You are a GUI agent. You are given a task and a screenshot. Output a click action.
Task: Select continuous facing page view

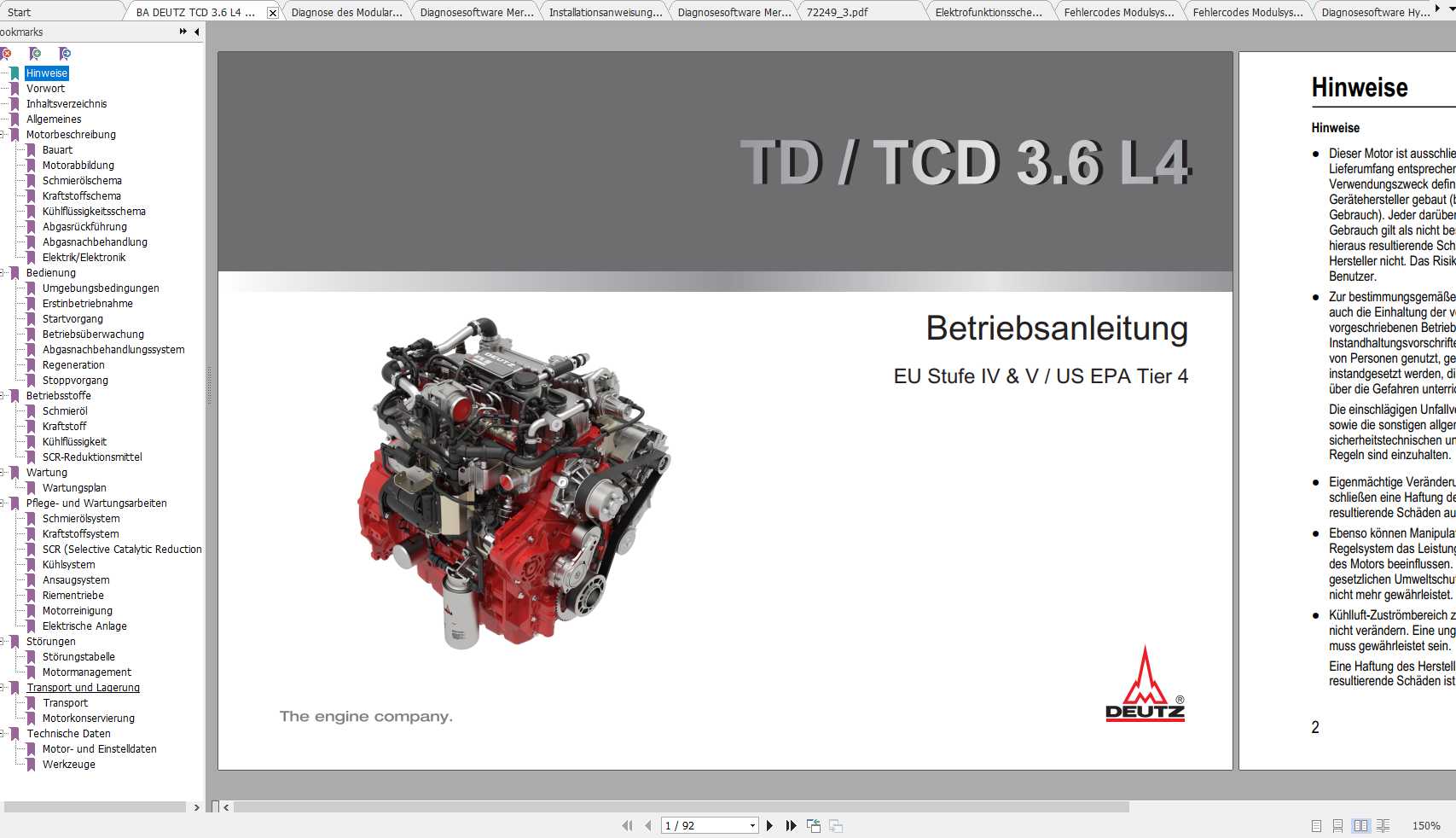(x=1383, y=825)
